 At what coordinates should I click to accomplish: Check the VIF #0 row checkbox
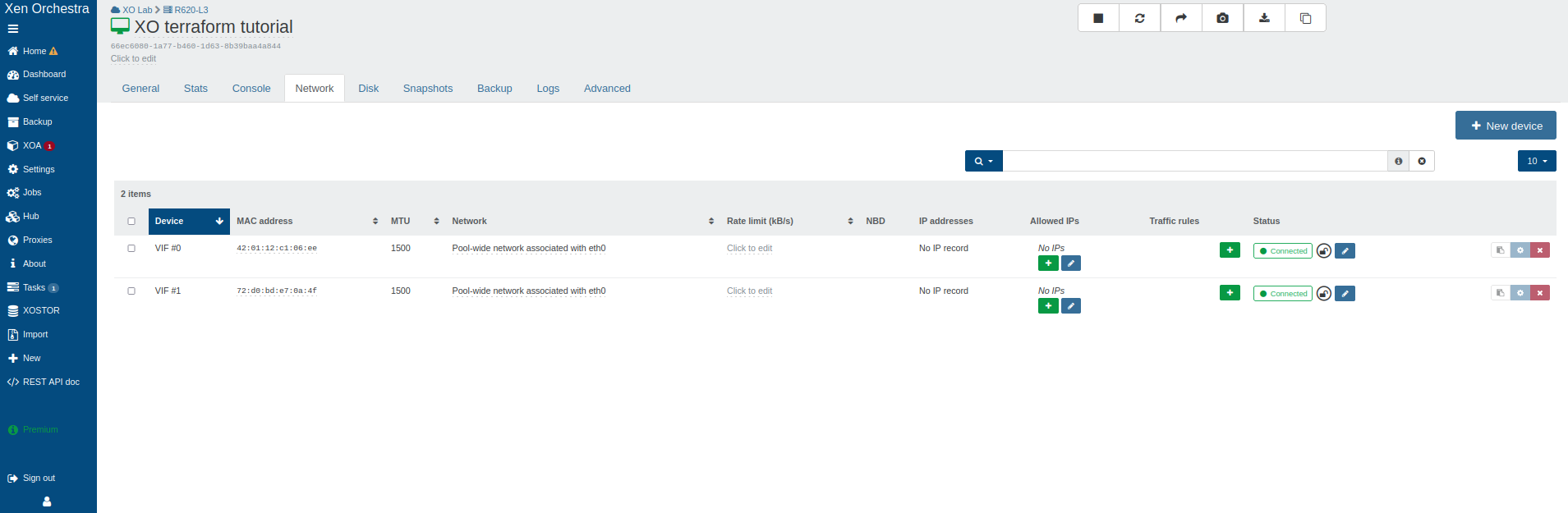131,248
